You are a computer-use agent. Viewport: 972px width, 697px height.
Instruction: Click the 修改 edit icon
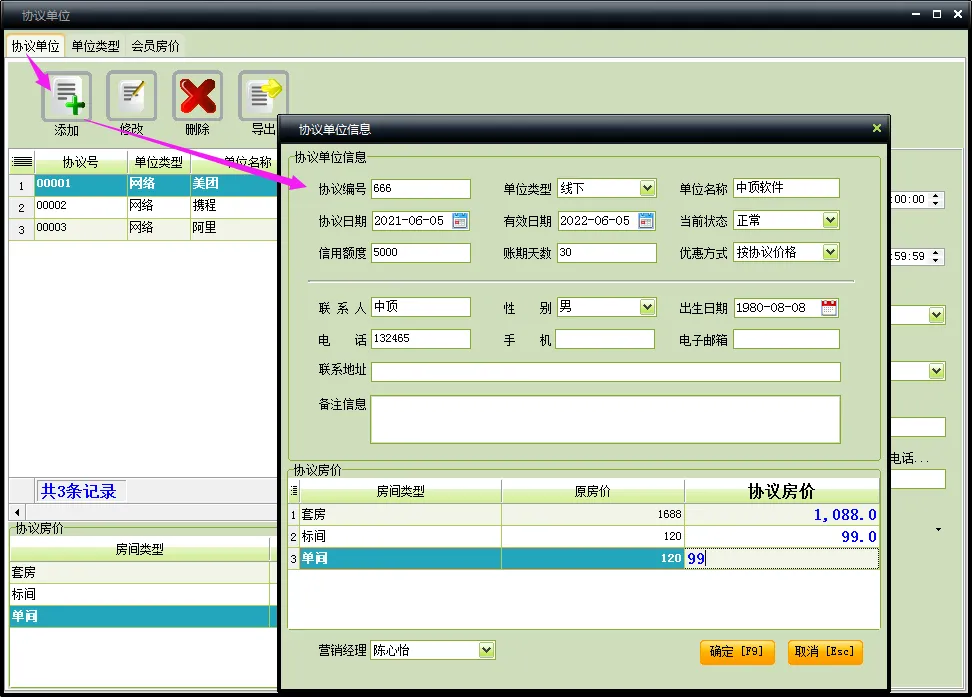[131, 95]
